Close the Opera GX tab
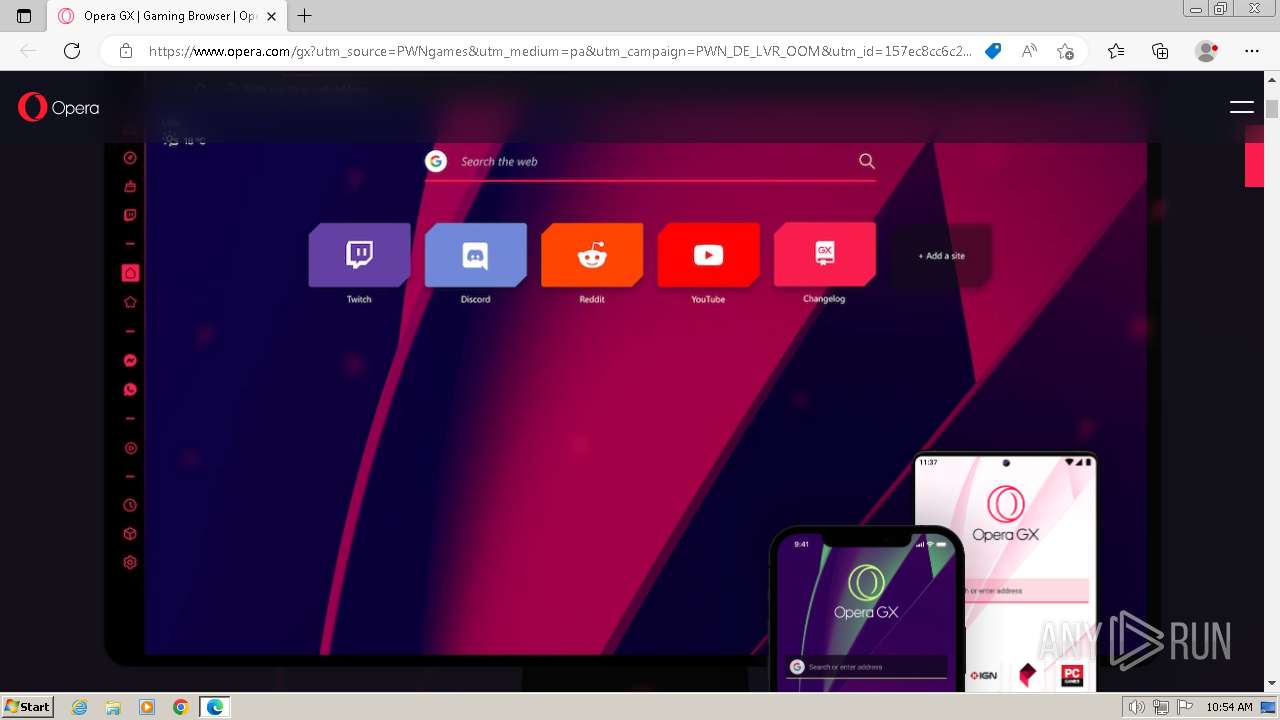The width and height of the screenshot is (1280, 720). pyautogui.click(x=271, y=16)
